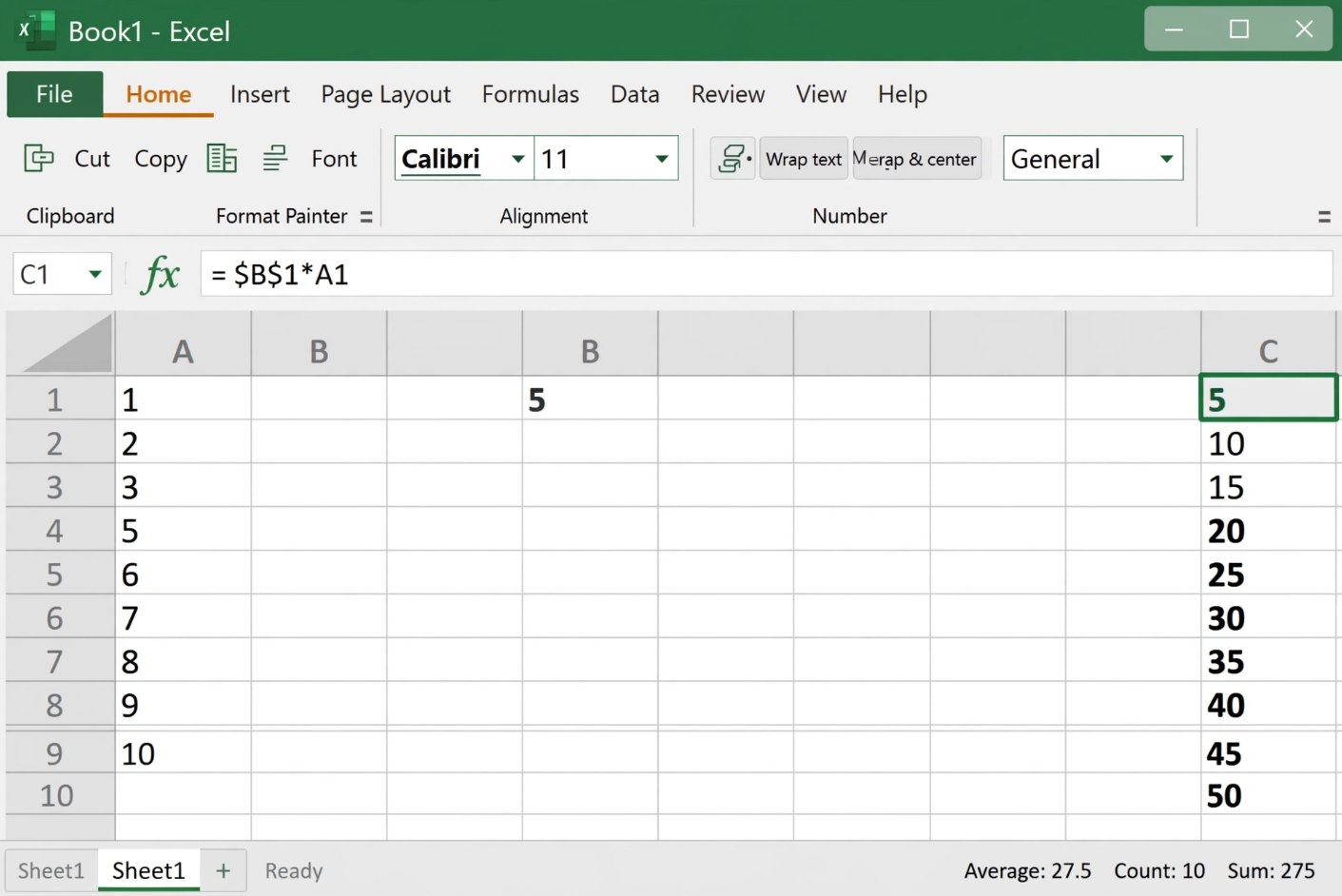This screenshot has height=896, width=1342.
Task: Click the Number group label
Action: [849, 216]
